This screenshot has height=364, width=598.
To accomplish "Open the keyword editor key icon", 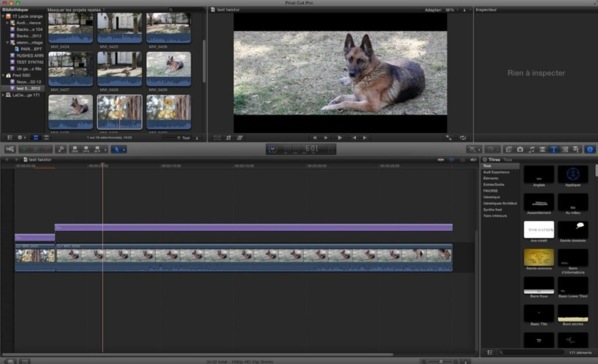I will (x=60, y=149).
